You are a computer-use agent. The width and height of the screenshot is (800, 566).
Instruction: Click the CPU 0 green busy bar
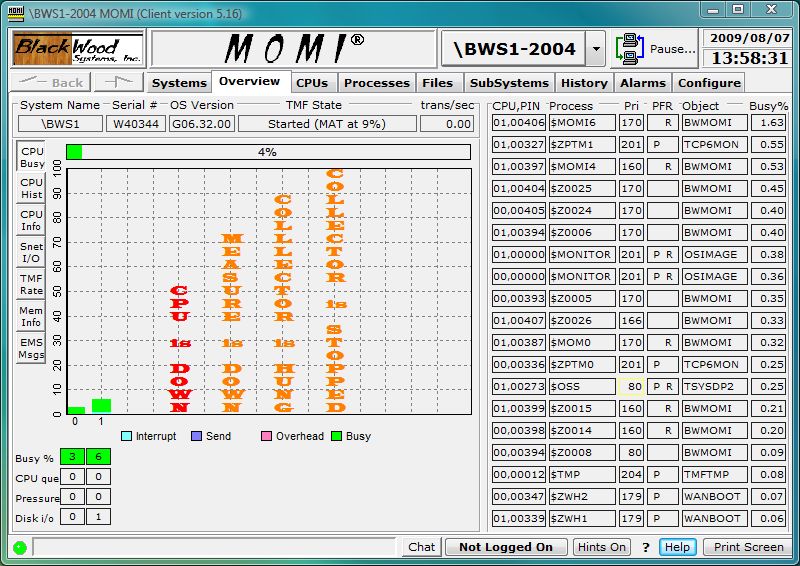click(x=76, y=410)
